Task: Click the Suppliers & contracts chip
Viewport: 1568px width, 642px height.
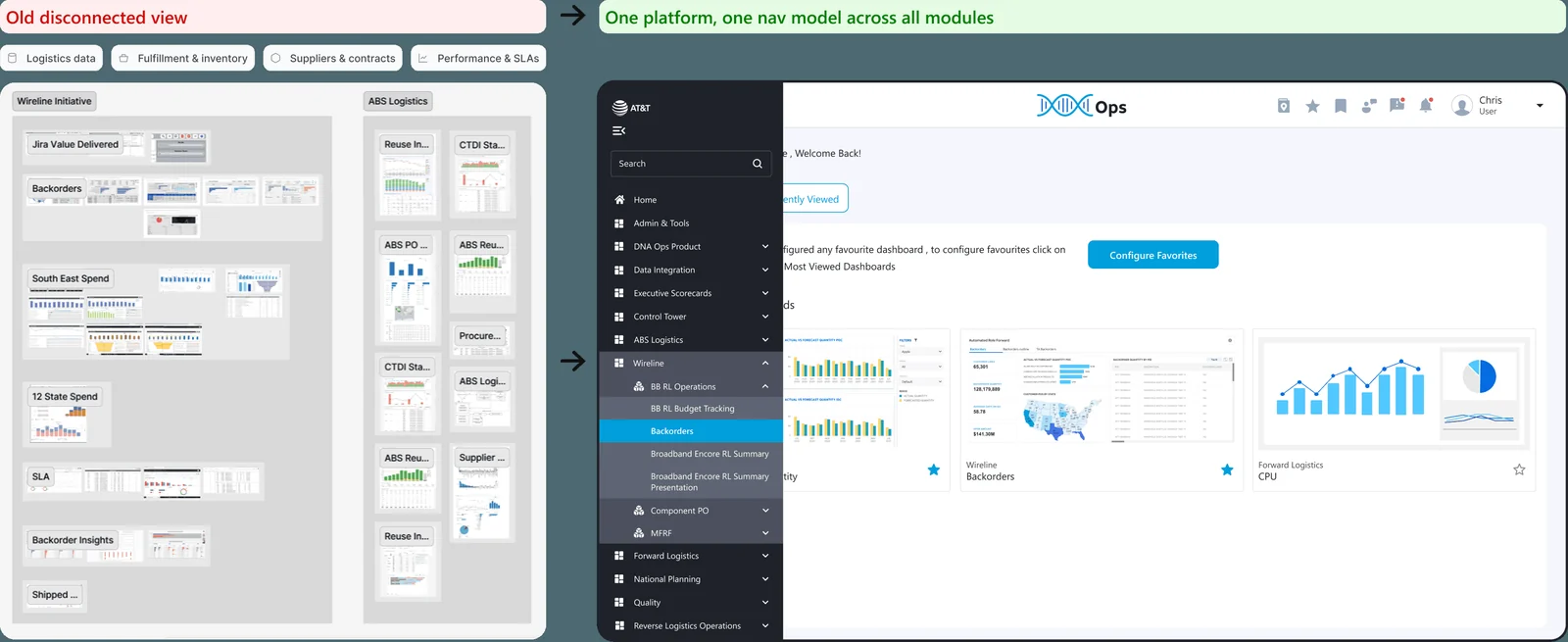Action: pos(333,58)
